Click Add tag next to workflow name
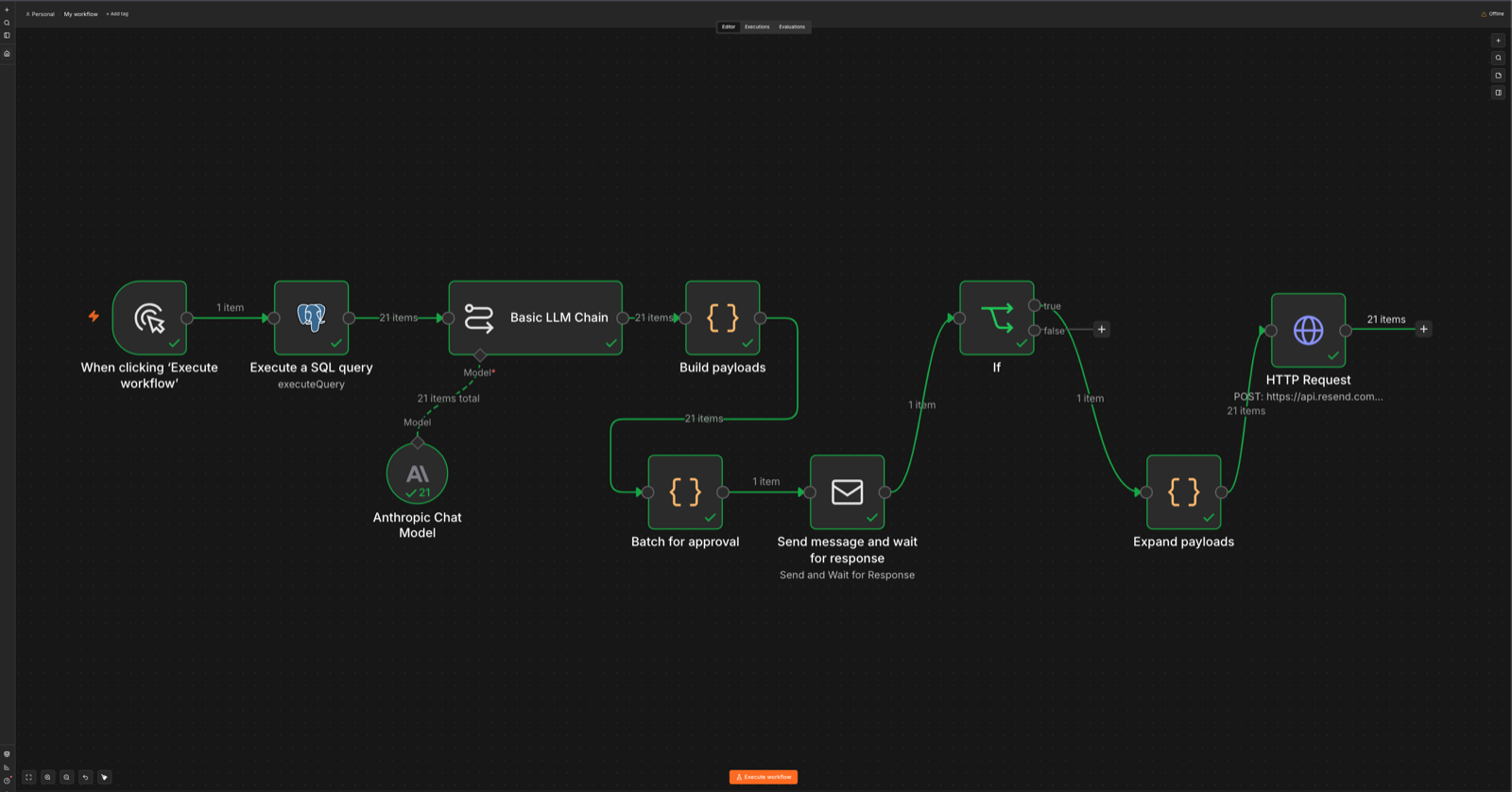 117,14
